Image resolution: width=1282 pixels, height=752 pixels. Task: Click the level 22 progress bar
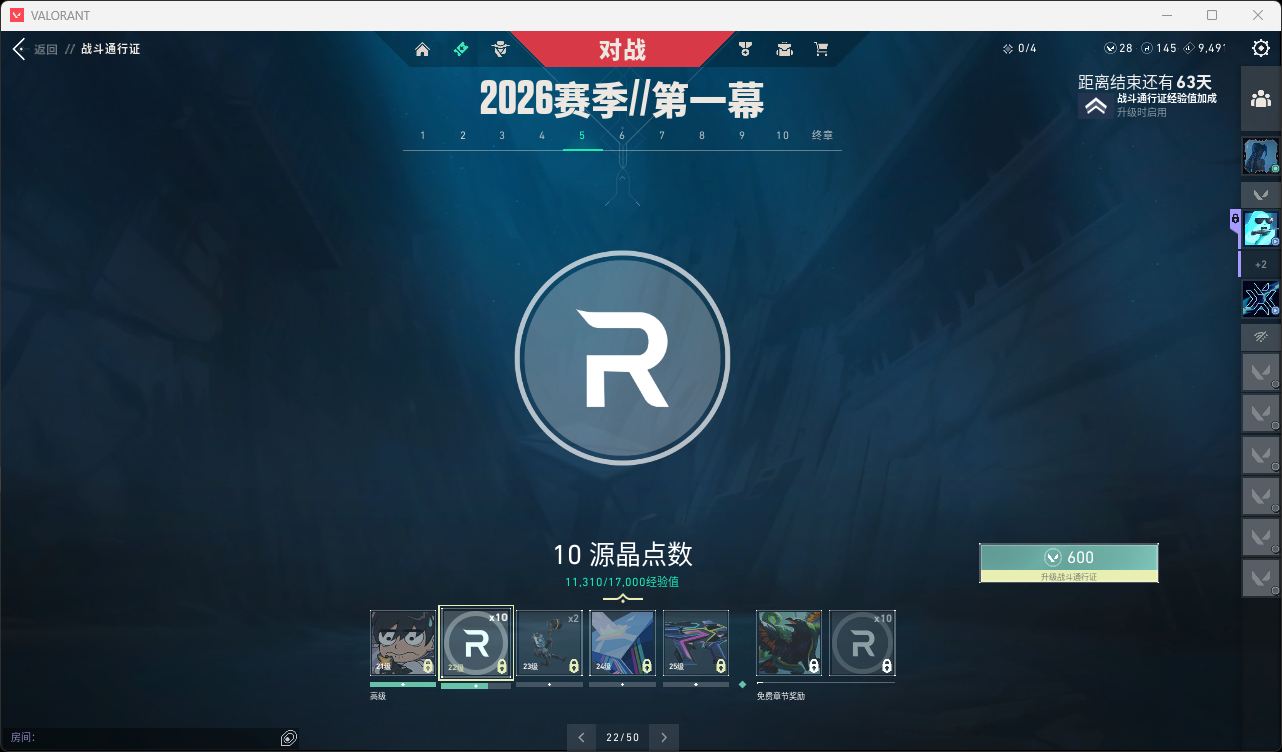(x=476, y=686)
